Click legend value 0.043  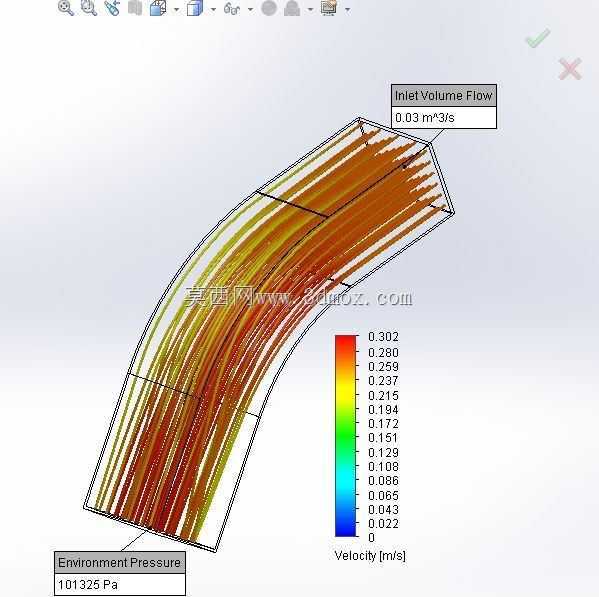[383, 509]
